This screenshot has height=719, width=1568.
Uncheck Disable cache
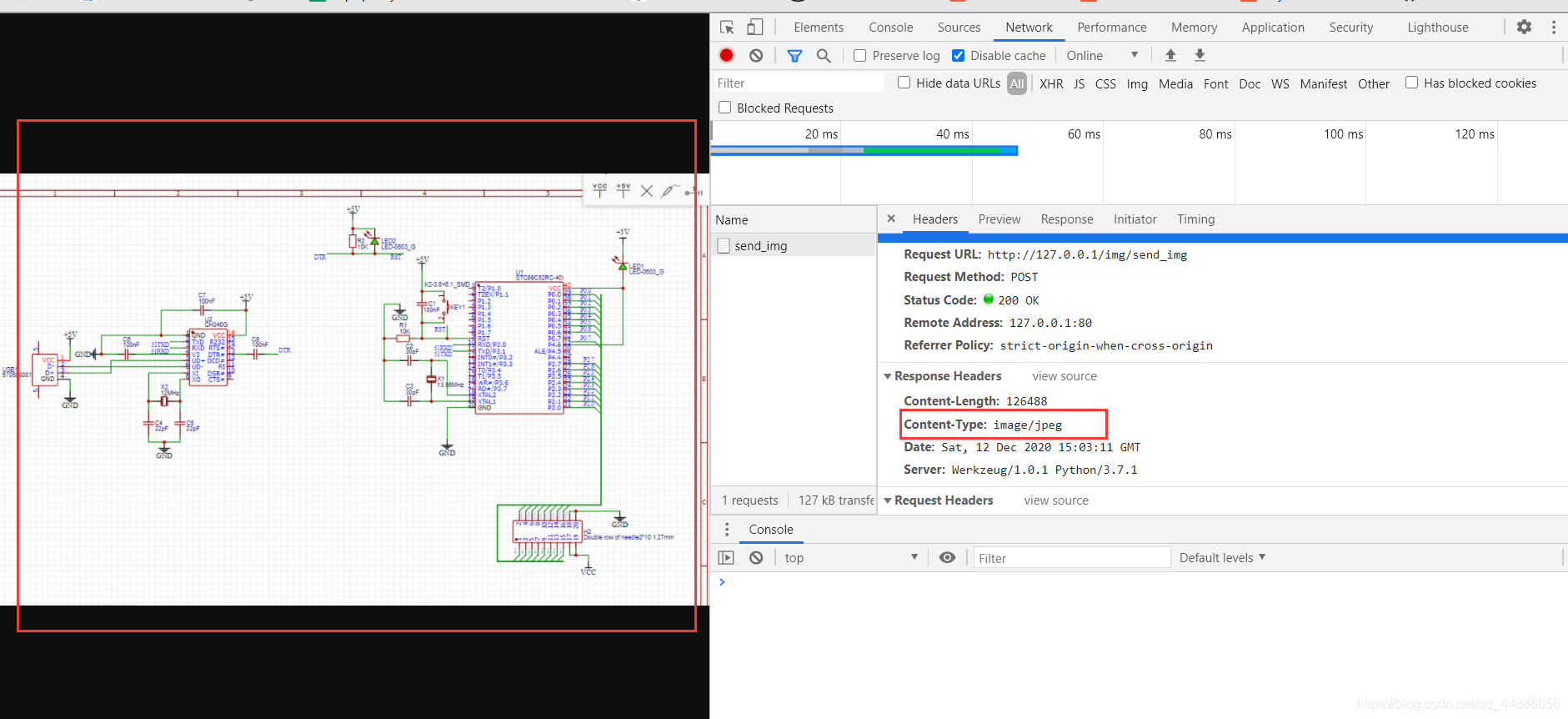click(958, 55)
